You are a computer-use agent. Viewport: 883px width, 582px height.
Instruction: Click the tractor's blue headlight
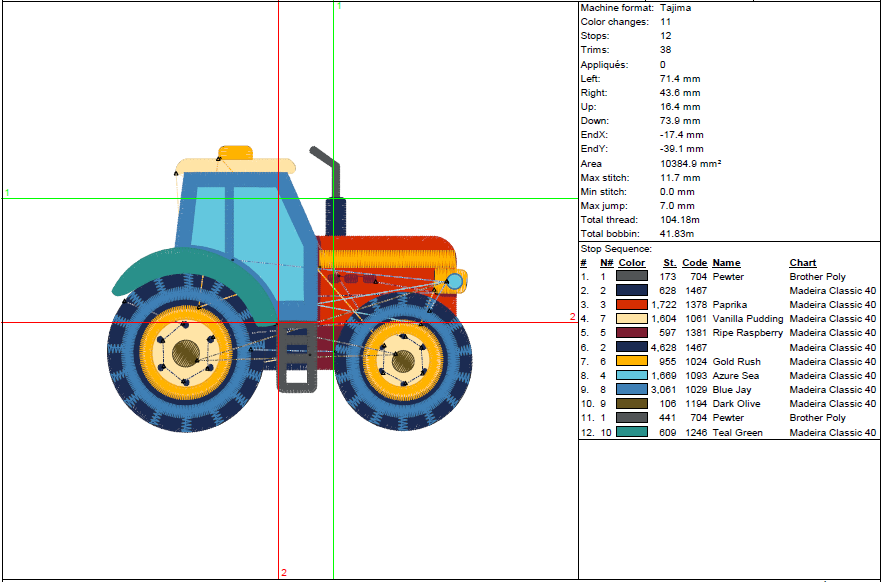[454, 281]
